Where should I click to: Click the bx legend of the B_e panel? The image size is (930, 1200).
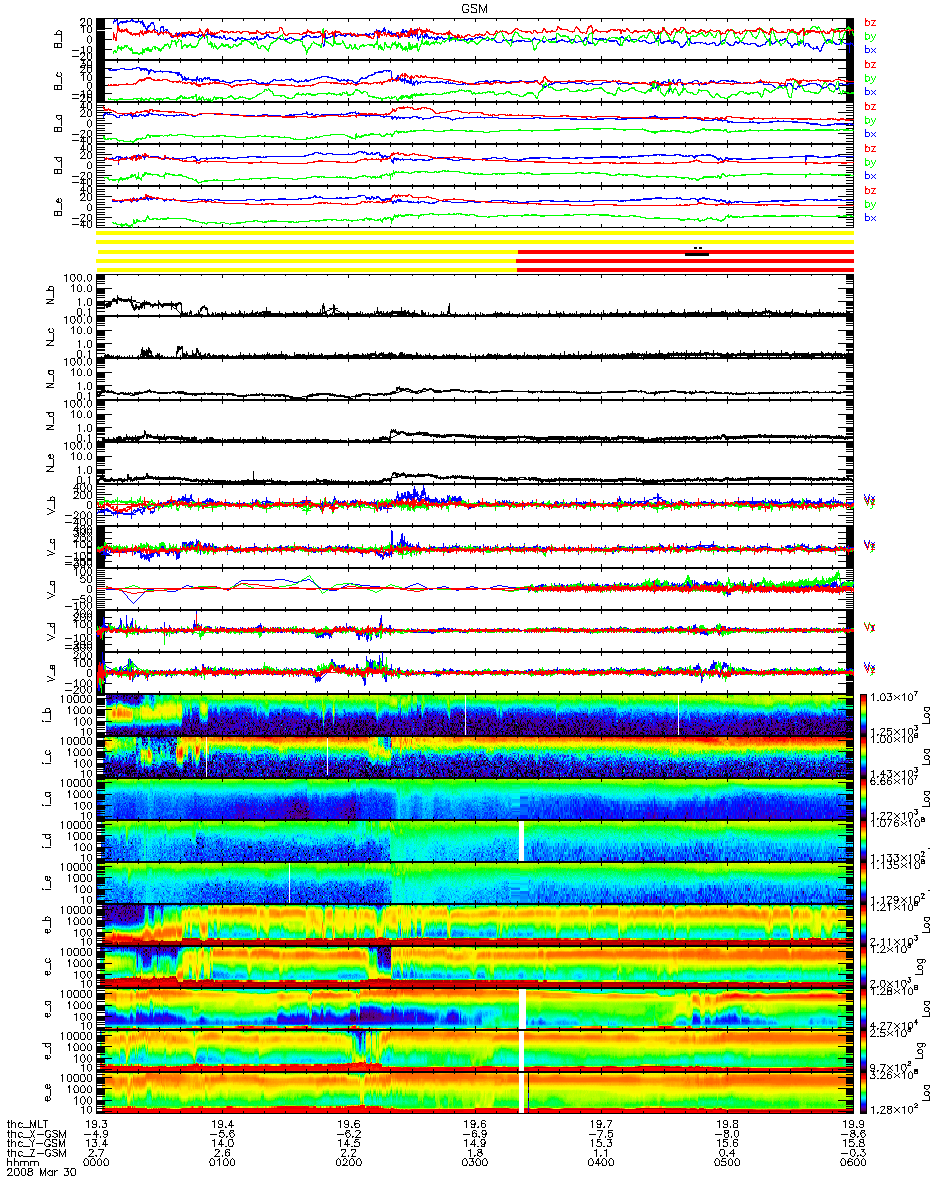pos(870,218)
